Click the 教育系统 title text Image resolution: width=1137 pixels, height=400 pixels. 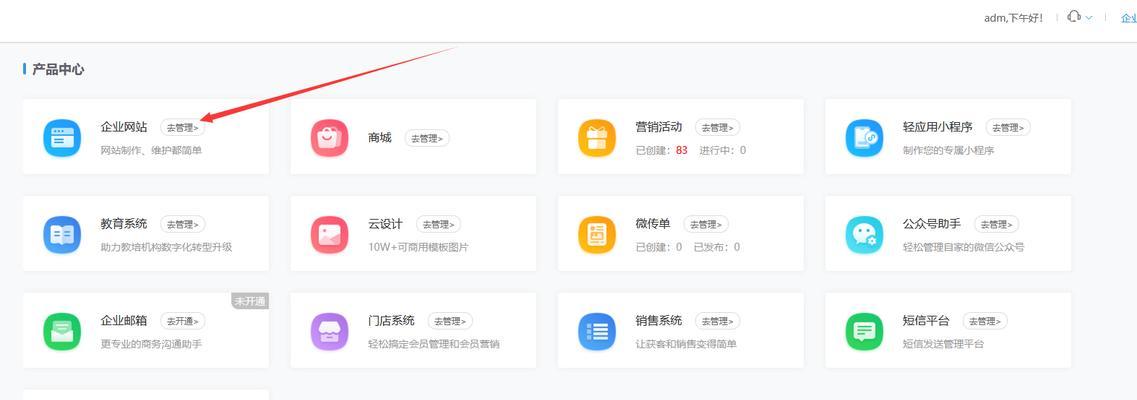coord(124,224)
